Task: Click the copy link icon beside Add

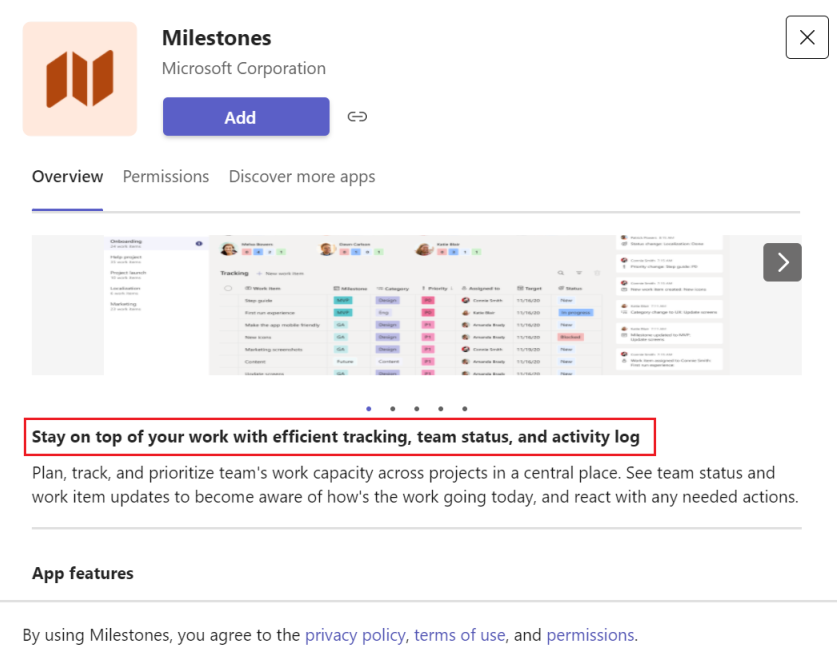Action: point(357,116)
